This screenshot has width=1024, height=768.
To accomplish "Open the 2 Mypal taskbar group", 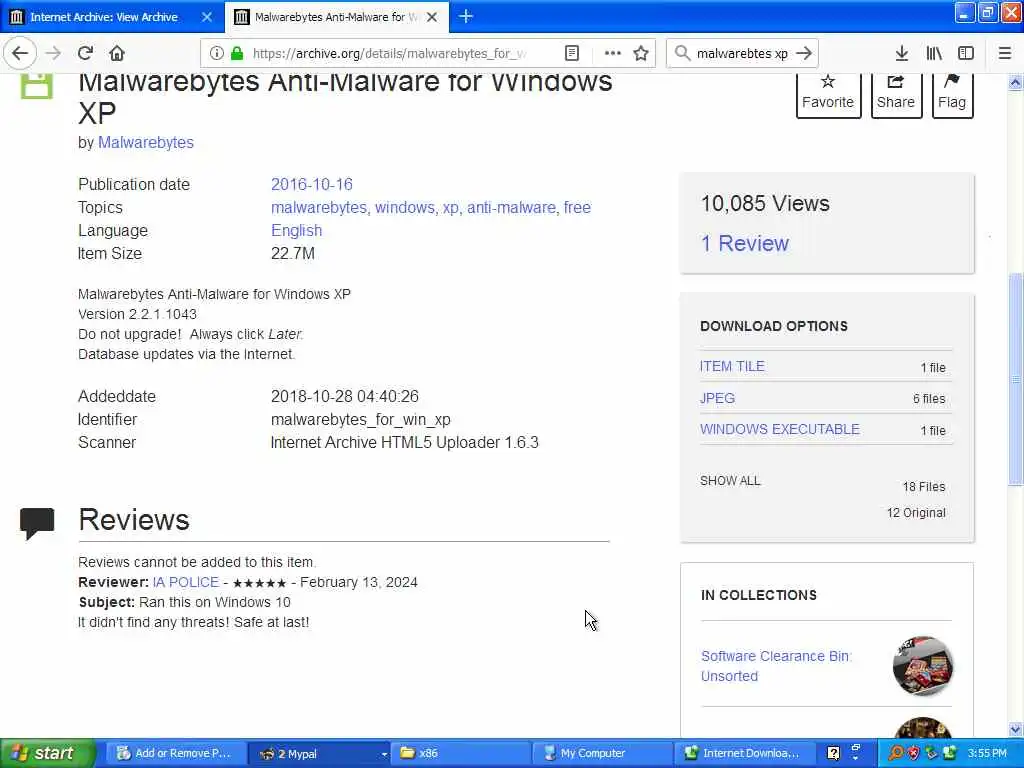I will 319,753.
